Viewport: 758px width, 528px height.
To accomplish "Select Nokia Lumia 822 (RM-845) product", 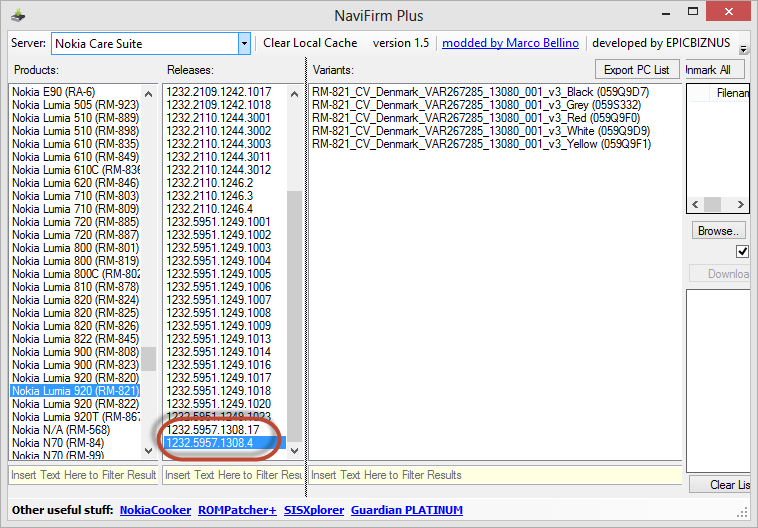I will (75, 339).
